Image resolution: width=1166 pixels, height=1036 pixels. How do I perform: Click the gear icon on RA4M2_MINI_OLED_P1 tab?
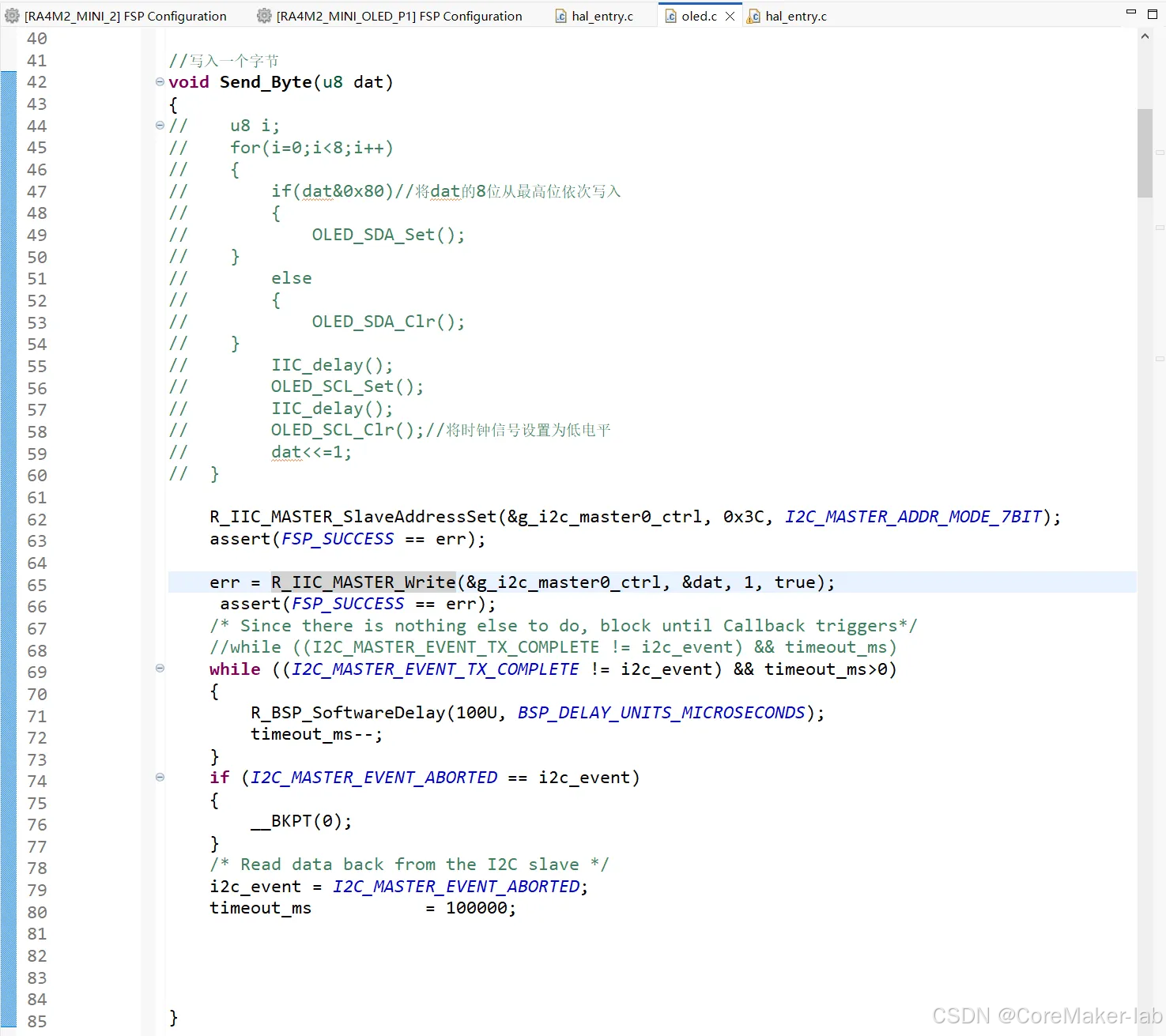click(x=265, y=16)
